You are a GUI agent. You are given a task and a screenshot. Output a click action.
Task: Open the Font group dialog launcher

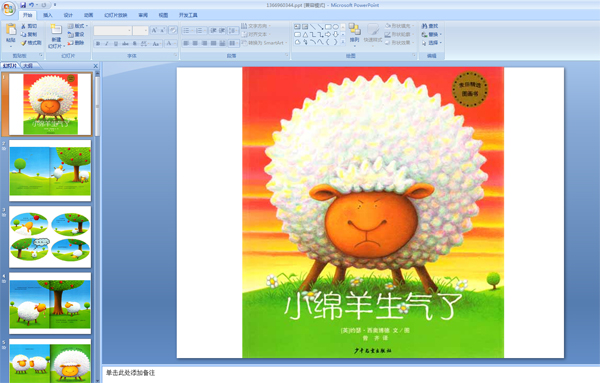176,56
